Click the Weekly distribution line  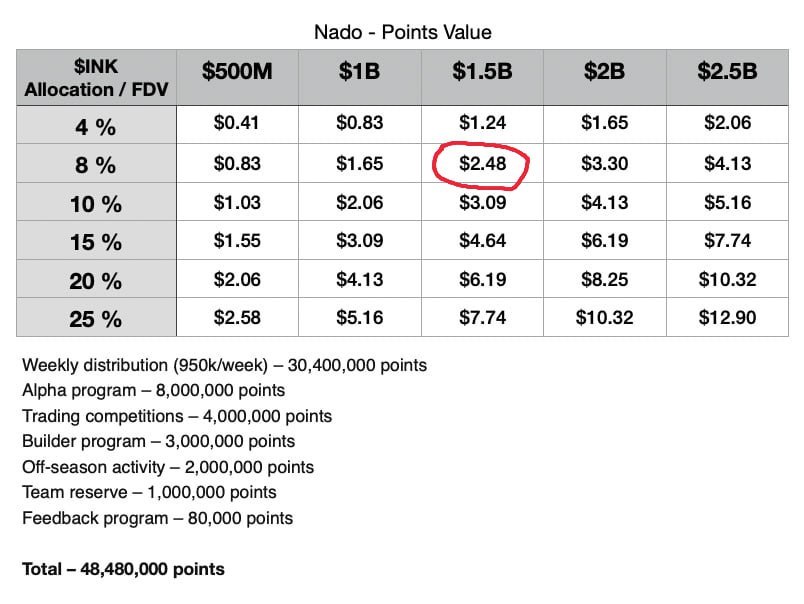tap(225, 365)
